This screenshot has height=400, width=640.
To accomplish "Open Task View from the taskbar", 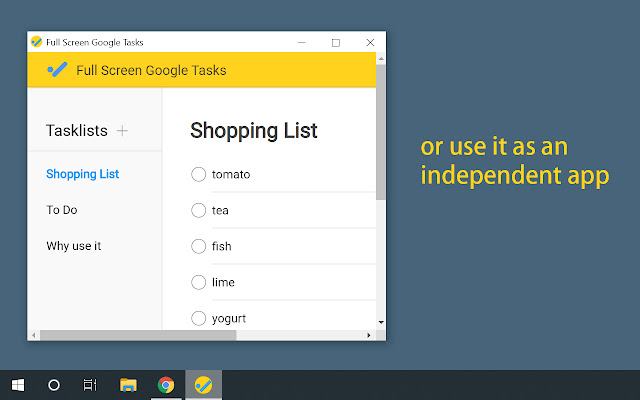I will click(x=90, y=385).
